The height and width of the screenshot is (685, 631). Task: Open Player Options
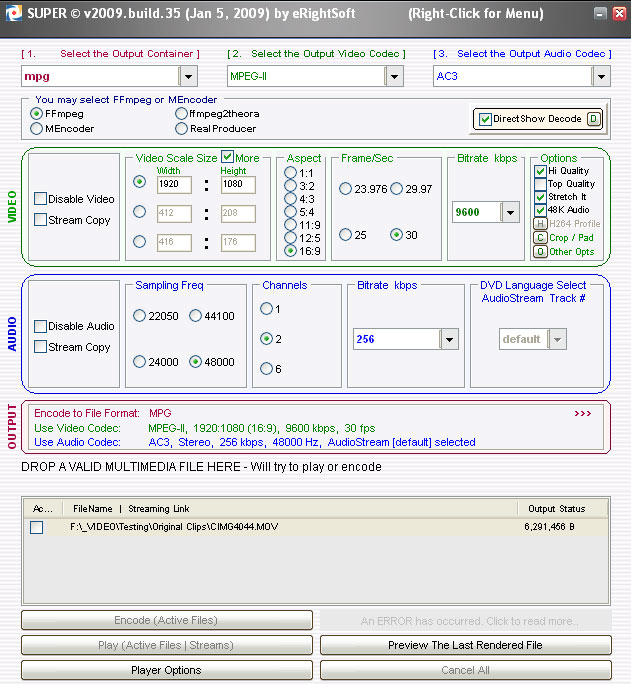(x=167, y=670)
